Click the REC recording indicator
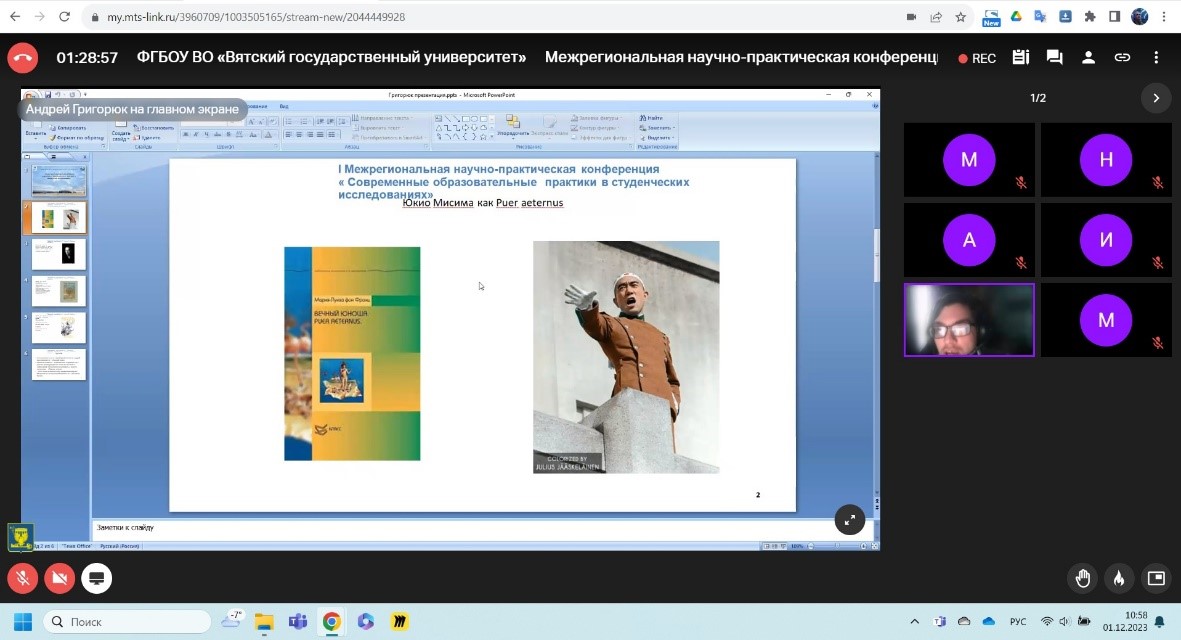The width and height of the screenshot is (1181, 640). pos(977,58)
